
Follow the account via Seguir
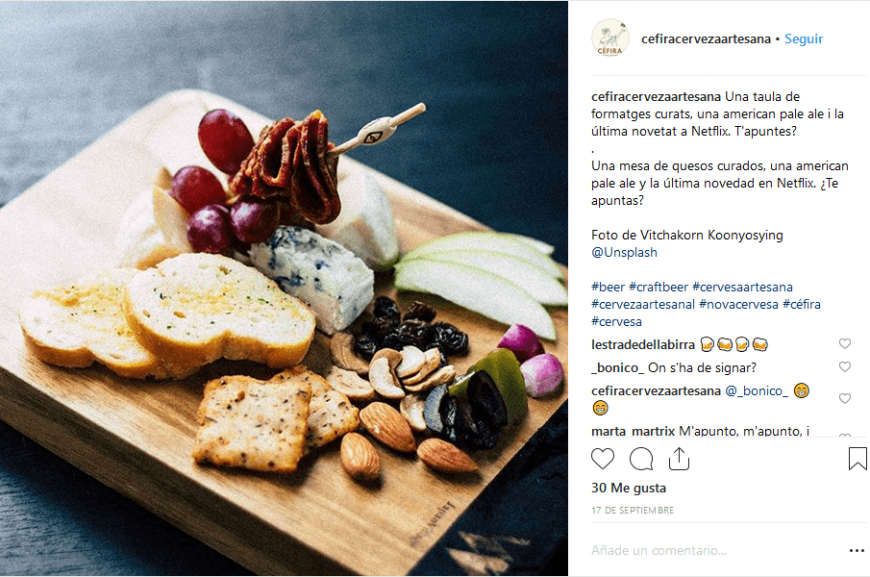coord(803,39)
